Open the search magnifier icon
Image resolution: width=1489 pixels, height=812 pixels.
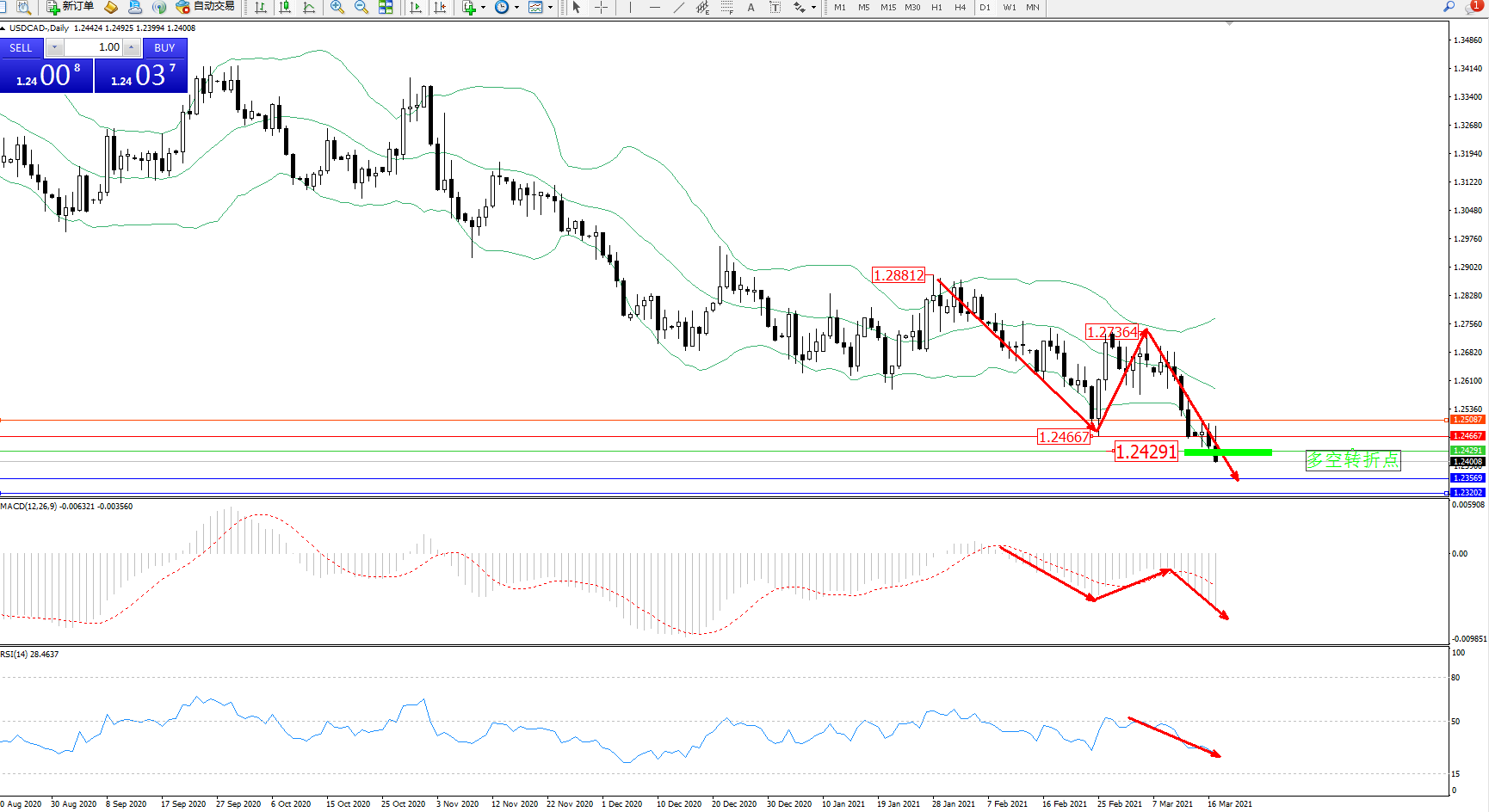pos(1449,7)
